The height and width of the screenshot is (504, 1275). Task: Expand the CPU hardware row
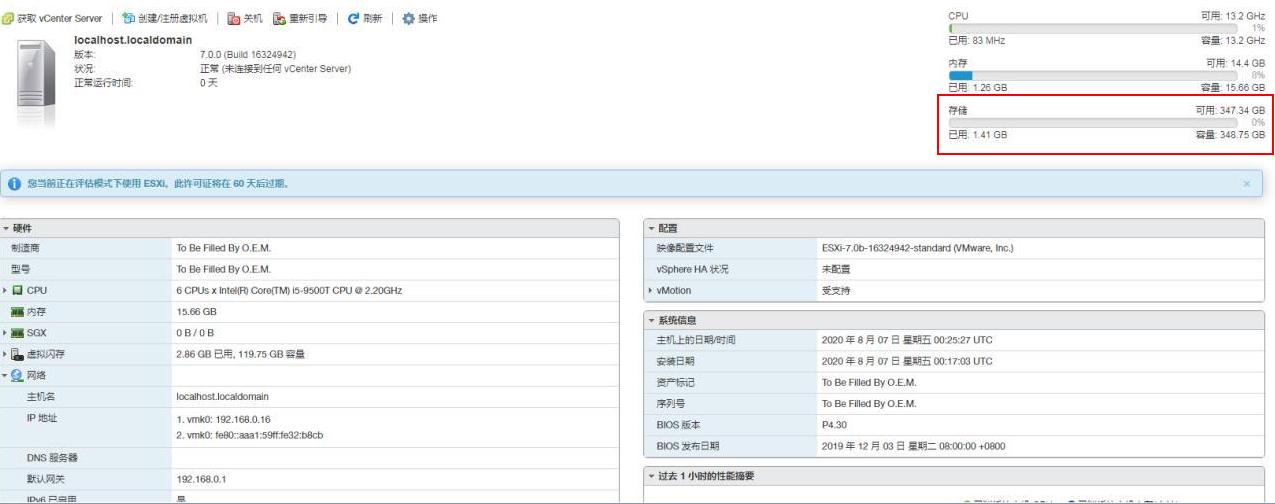click(x=5, y=290)
